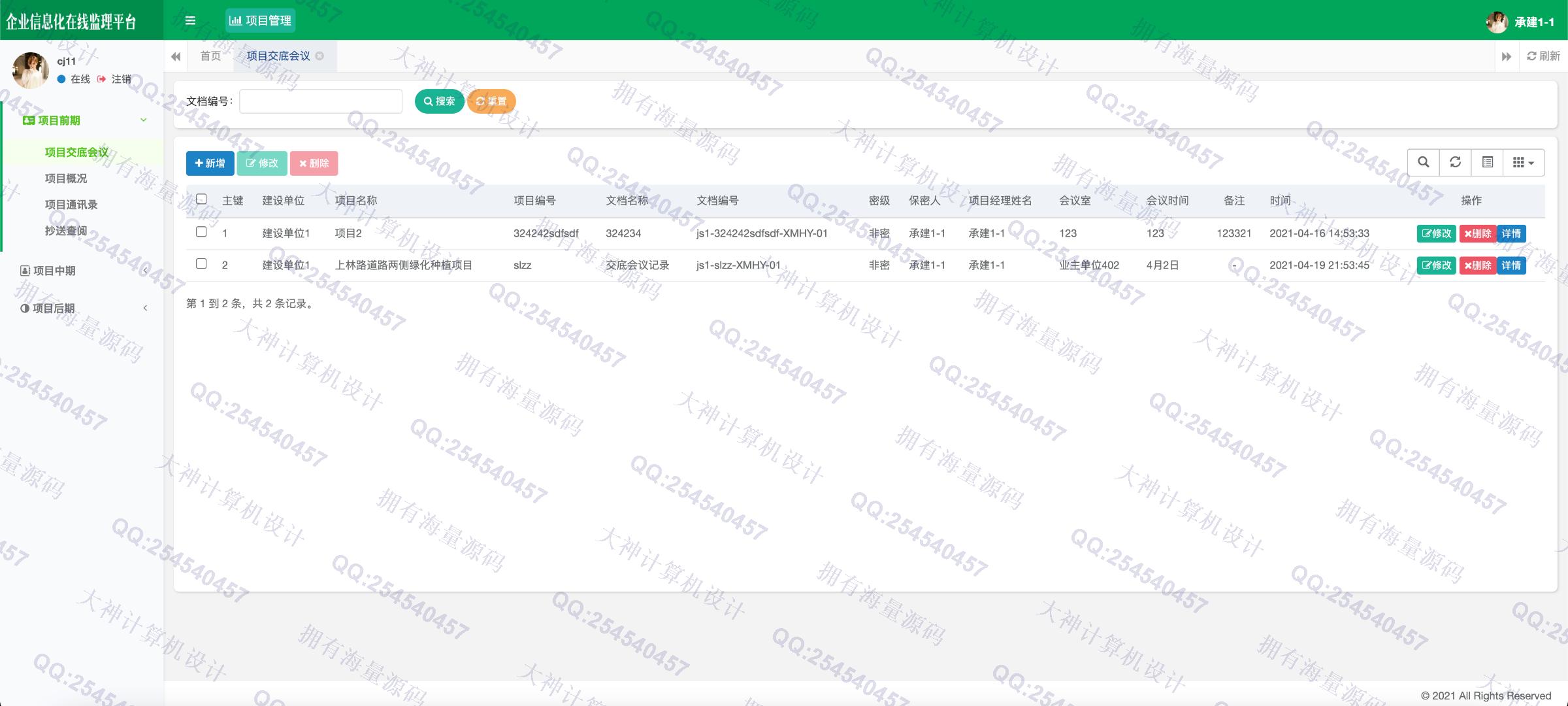This screenshot has height=706, width=1568.
Task: Click 修改 for the slzz row
Action: pos(1437,265)
